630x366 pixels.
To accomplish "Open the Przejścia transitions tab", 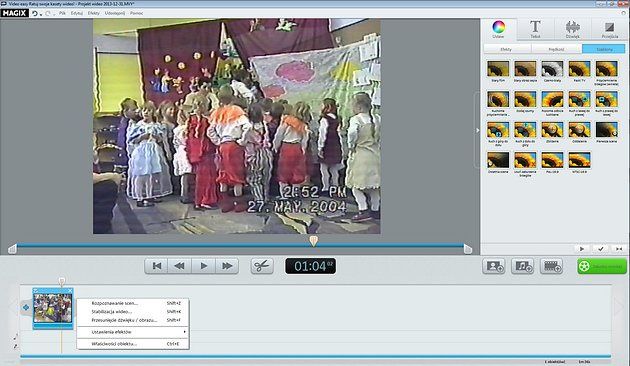I will 610,29.
